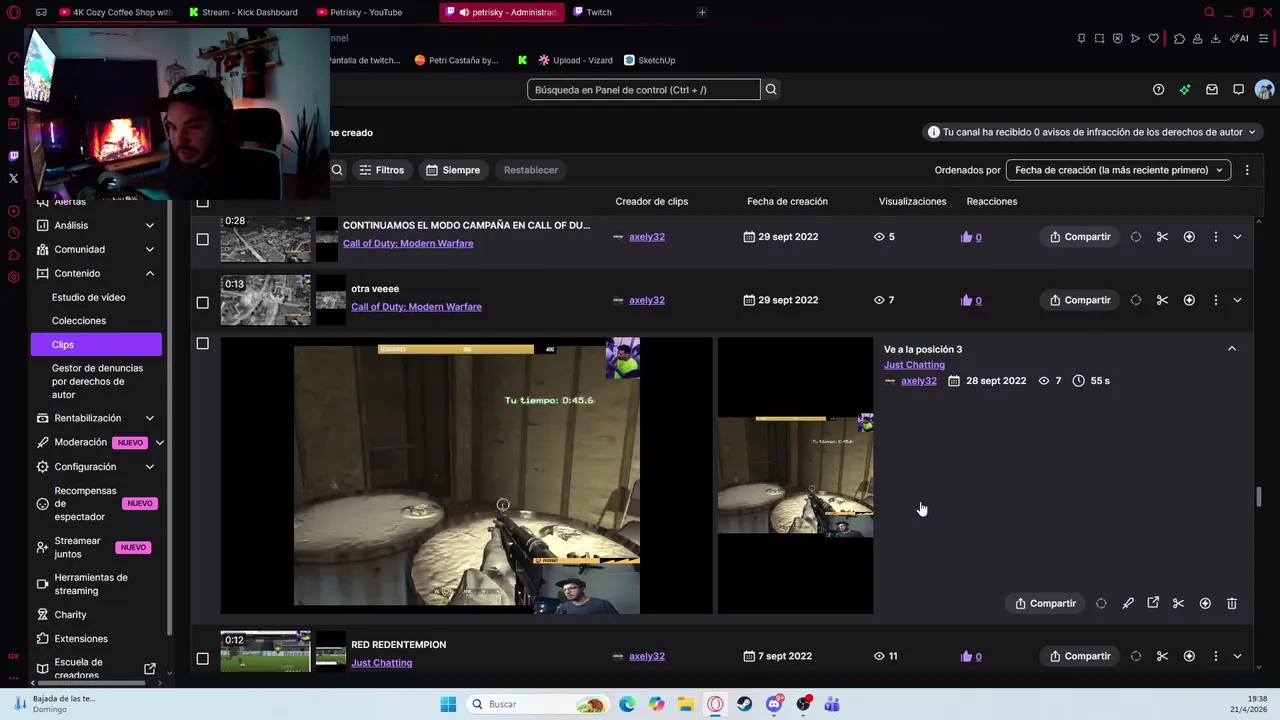
Task: Open Colecciones in the sidebar
Action: [x=79, y=321]
